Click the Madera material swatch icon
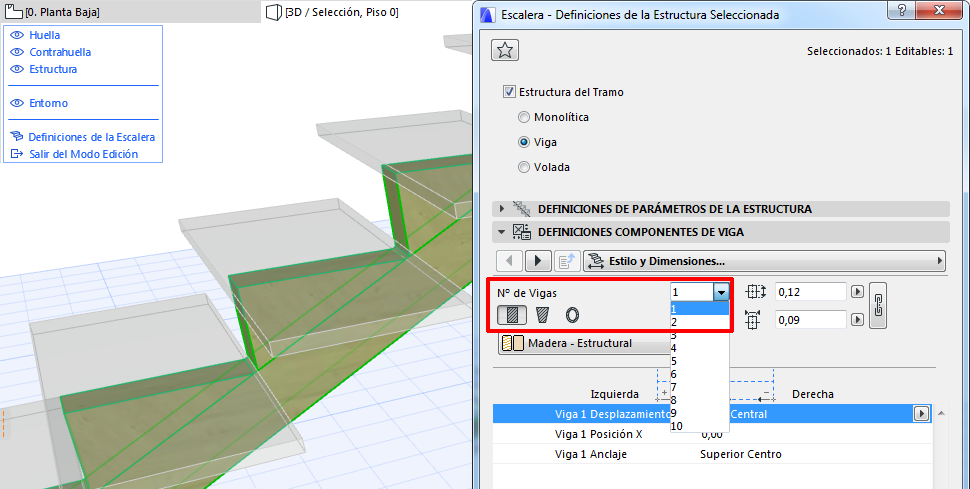The image size is (970, 489). pyautogui.click(x=513, y=343)
